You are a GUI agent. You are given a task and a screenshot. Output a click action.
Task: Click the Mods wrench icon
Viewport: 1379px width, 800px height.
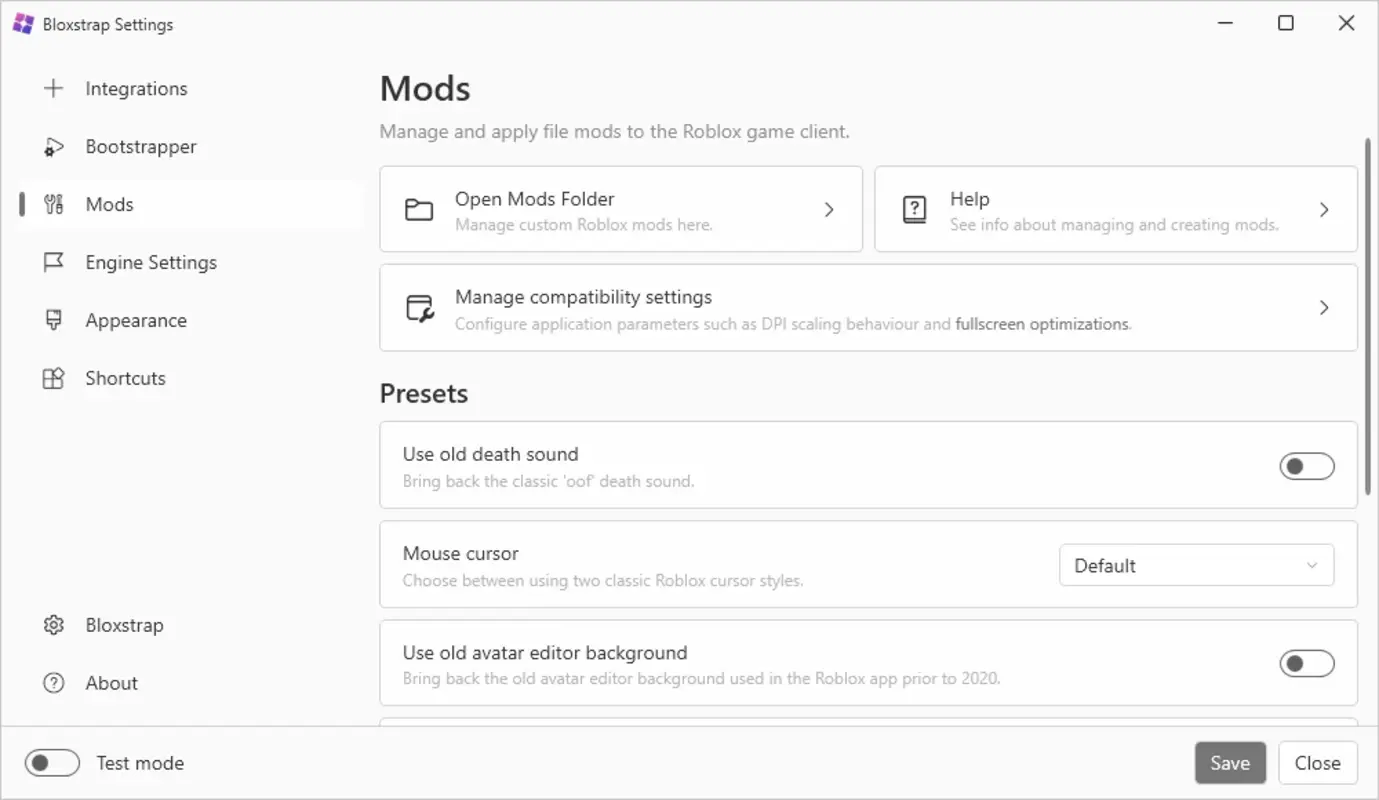tap(54, 204)
